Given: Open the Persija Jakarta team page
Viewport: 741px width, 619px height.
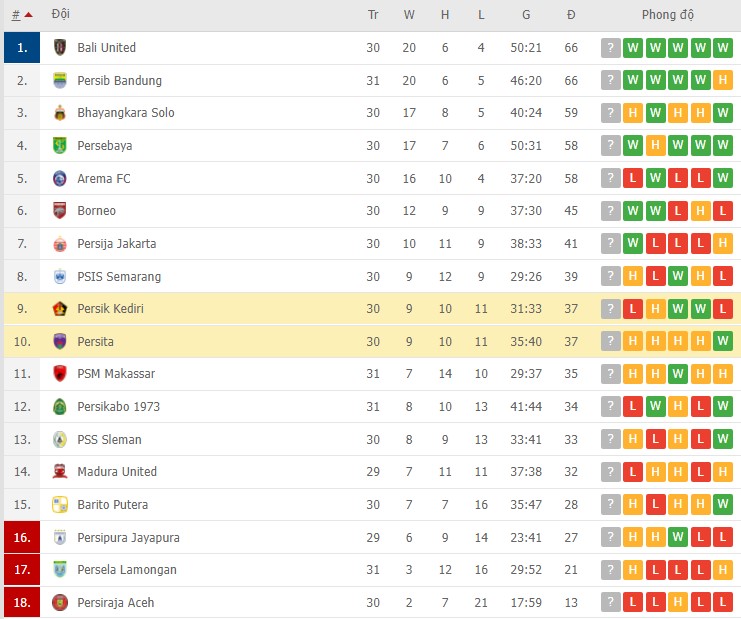Looking at the screenshot, I should pos(116,244).
